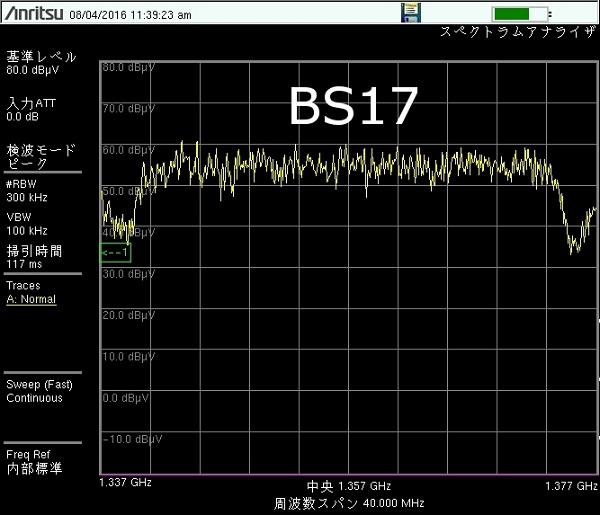Image resolution: width=600 pixels, height=515 pixels.
Task: Click the floppy disk save icon
Action: coord(410,12)
